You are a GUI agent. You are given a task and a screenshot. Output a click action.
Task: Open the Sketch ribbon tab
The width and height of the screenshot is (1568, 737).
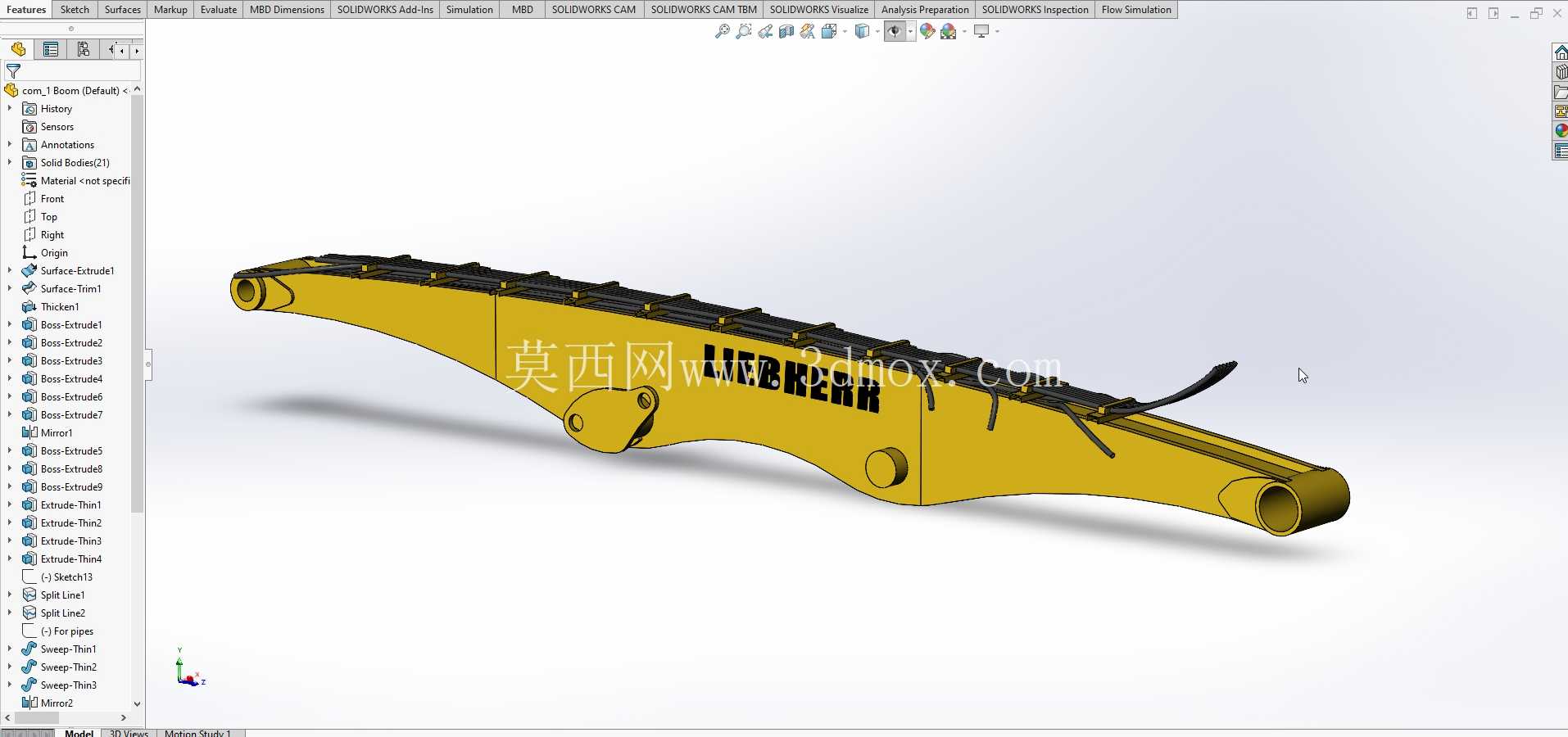75,10
